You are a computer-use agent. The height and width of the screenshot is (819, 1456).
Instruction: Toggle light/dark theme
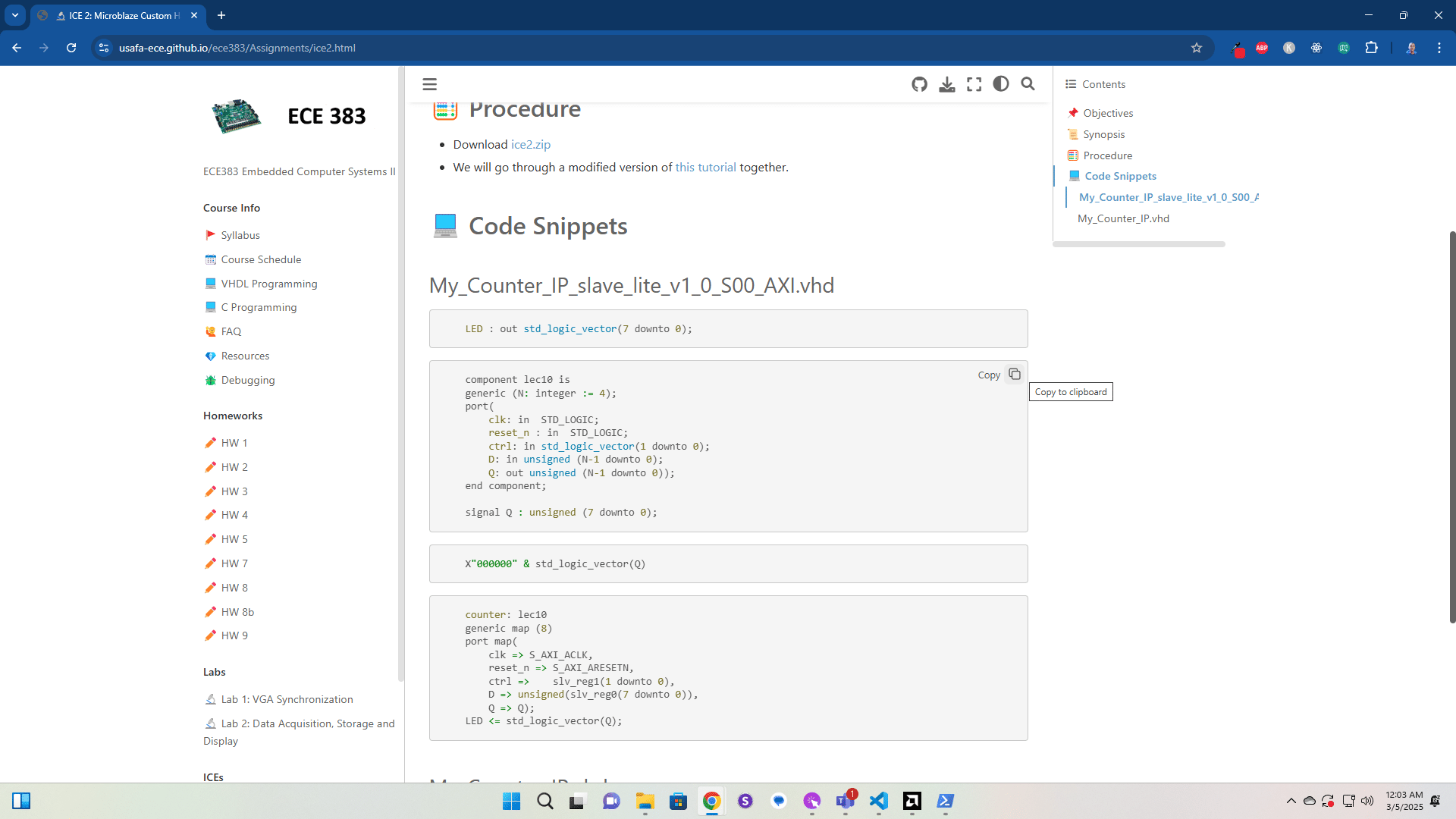pos(1001,84)
